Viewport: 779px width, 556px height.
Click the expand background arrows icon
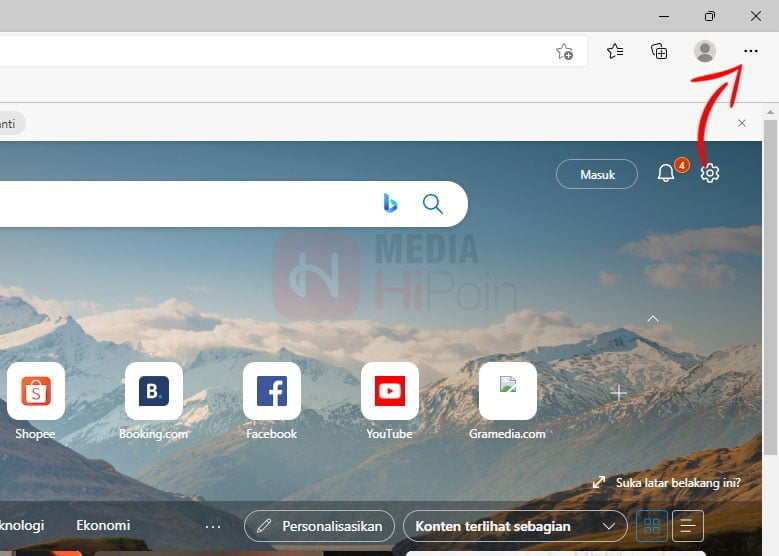(x=599, y=482)
